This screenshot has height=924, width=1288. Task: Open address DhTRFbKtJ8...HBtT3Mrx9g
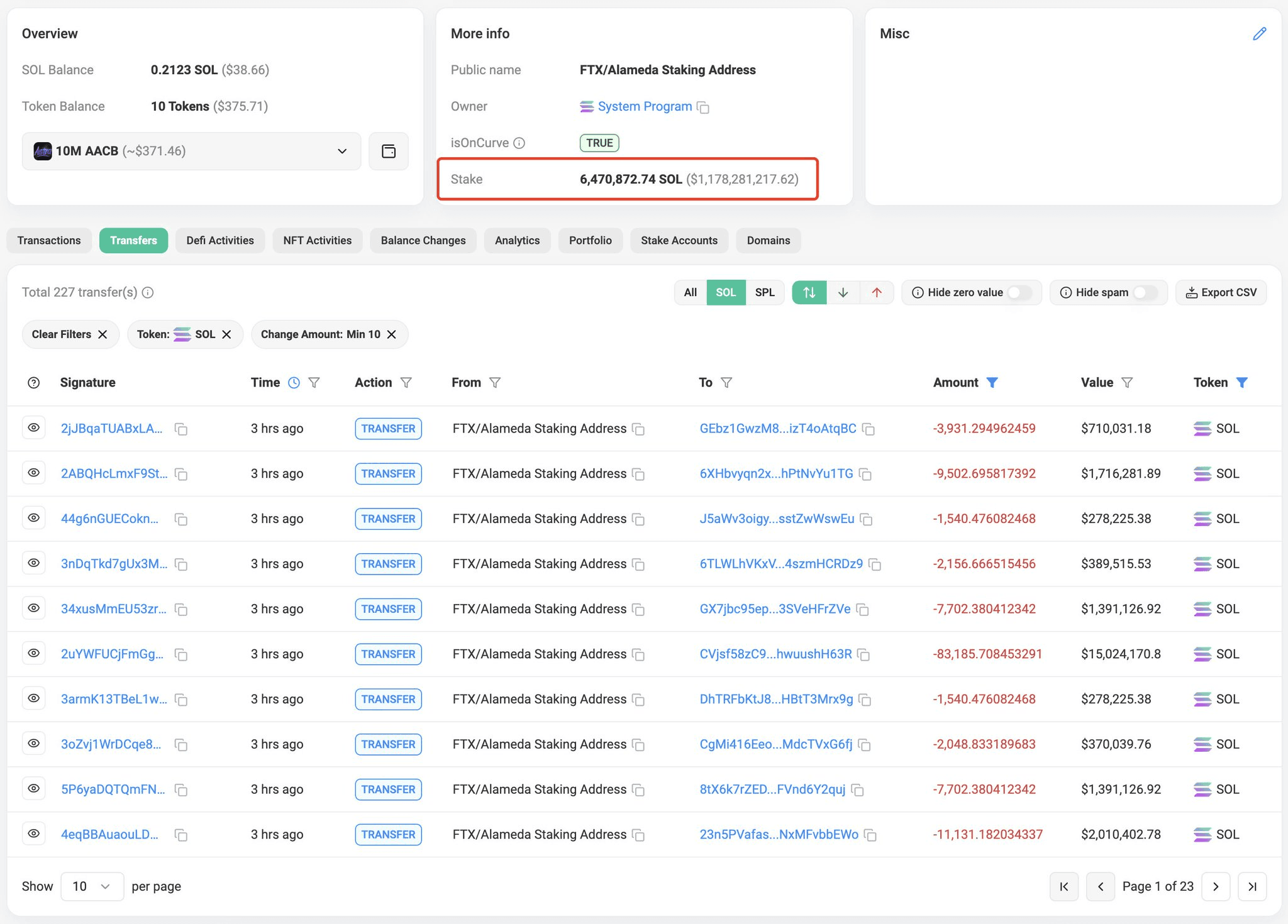[777, 699]
